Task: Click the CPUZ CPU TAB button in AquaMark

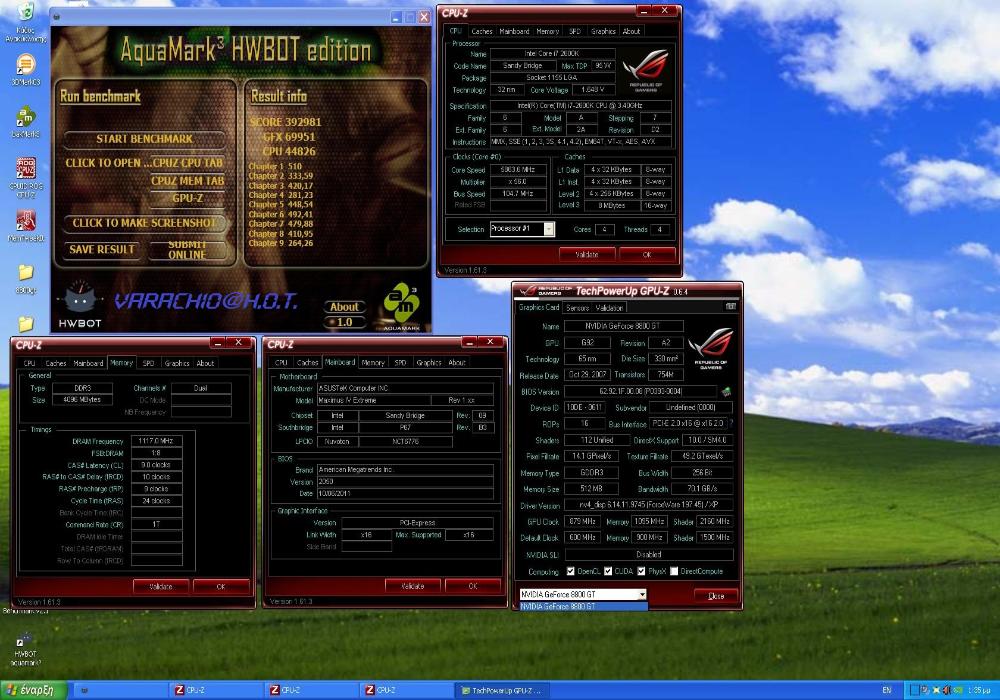Action: tap(188, 163)
